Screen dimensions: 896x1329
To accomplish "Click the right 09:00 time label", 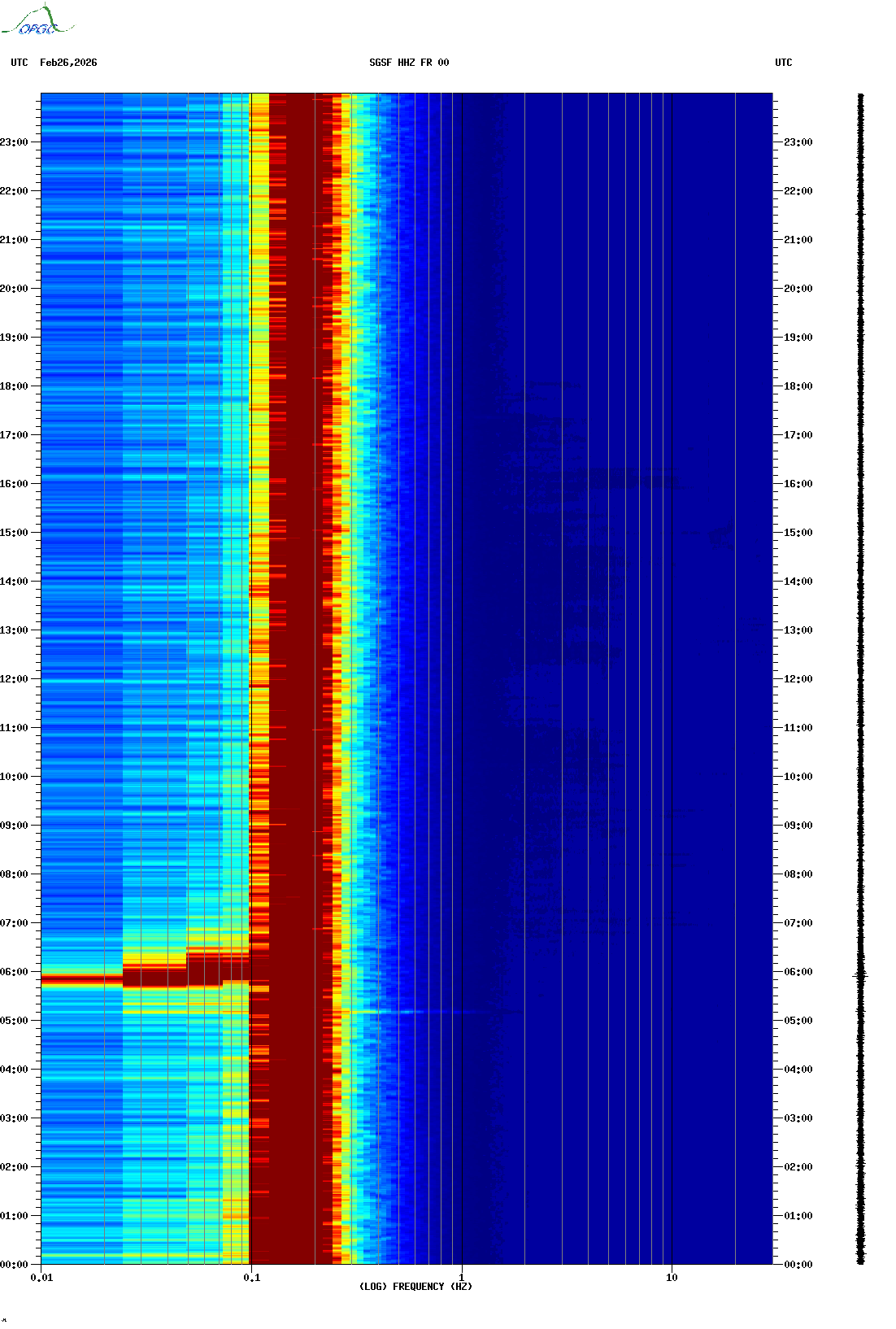I will (798, 826).
